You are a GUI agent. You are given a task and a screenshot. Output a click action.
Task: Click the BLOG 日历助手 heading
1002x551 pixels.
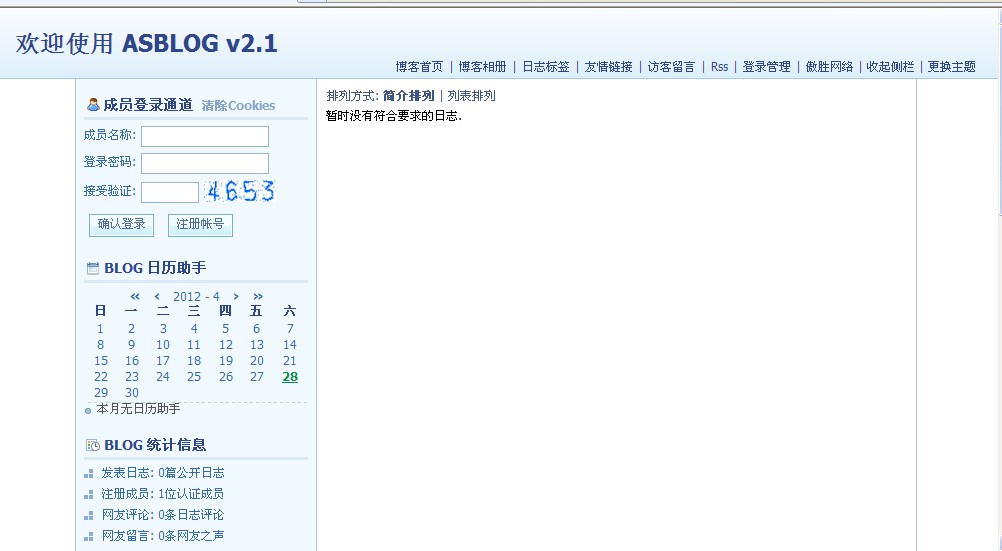(x=155, y=268)
